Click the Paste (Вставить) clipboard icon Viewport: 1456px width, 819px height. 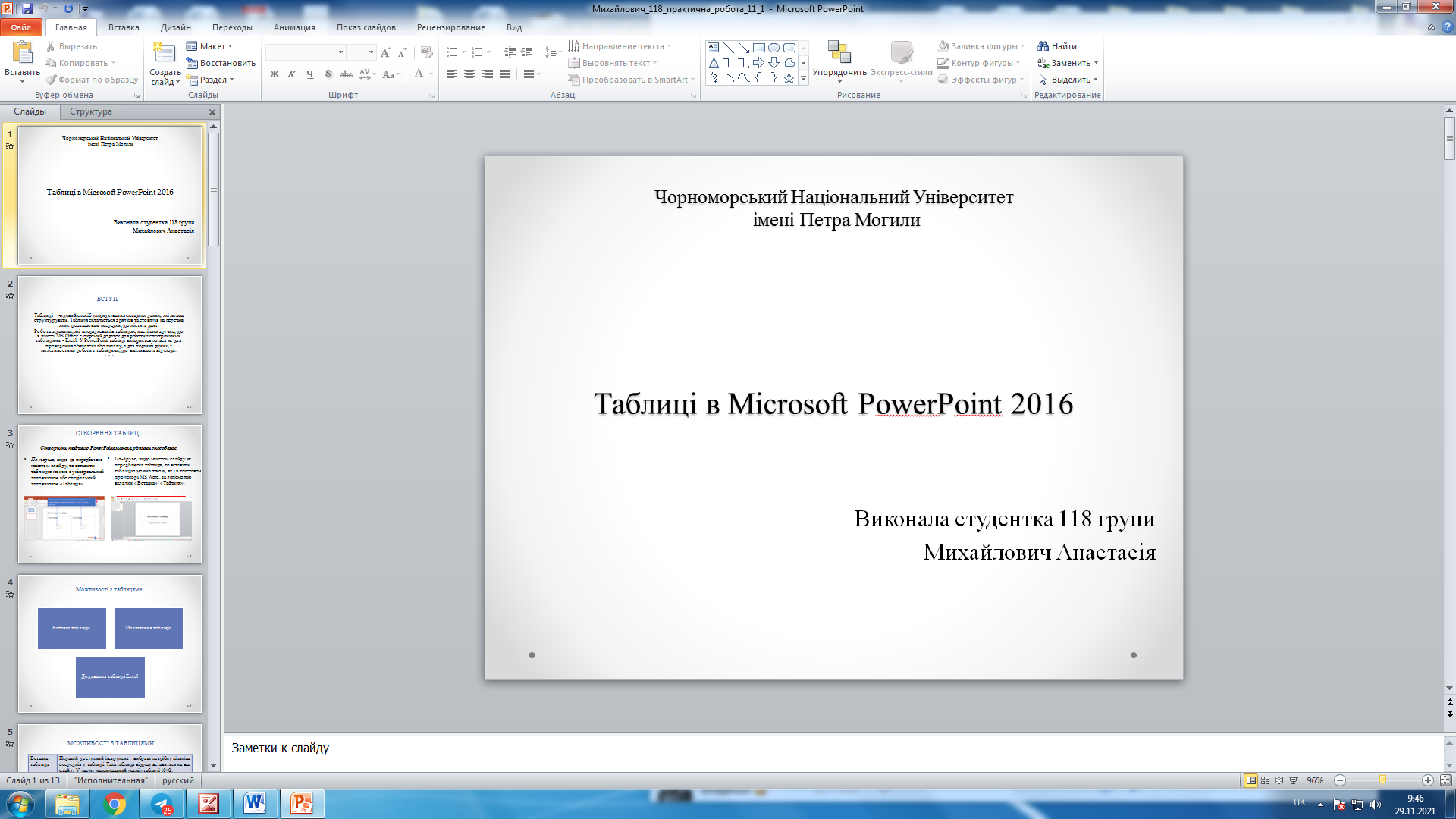point(23,52)
